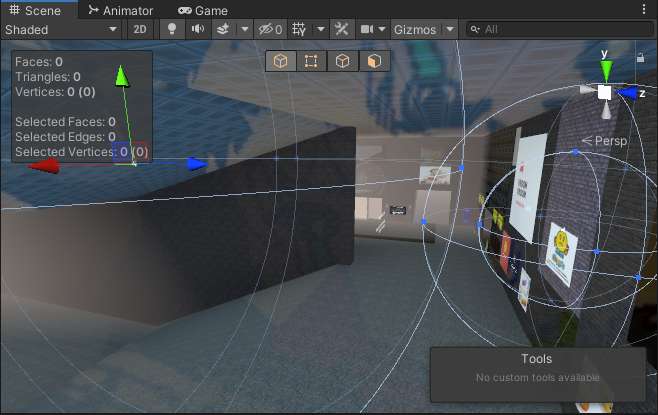Switch to the Game tab
The image size is (658, 415).
pos(203,10)
